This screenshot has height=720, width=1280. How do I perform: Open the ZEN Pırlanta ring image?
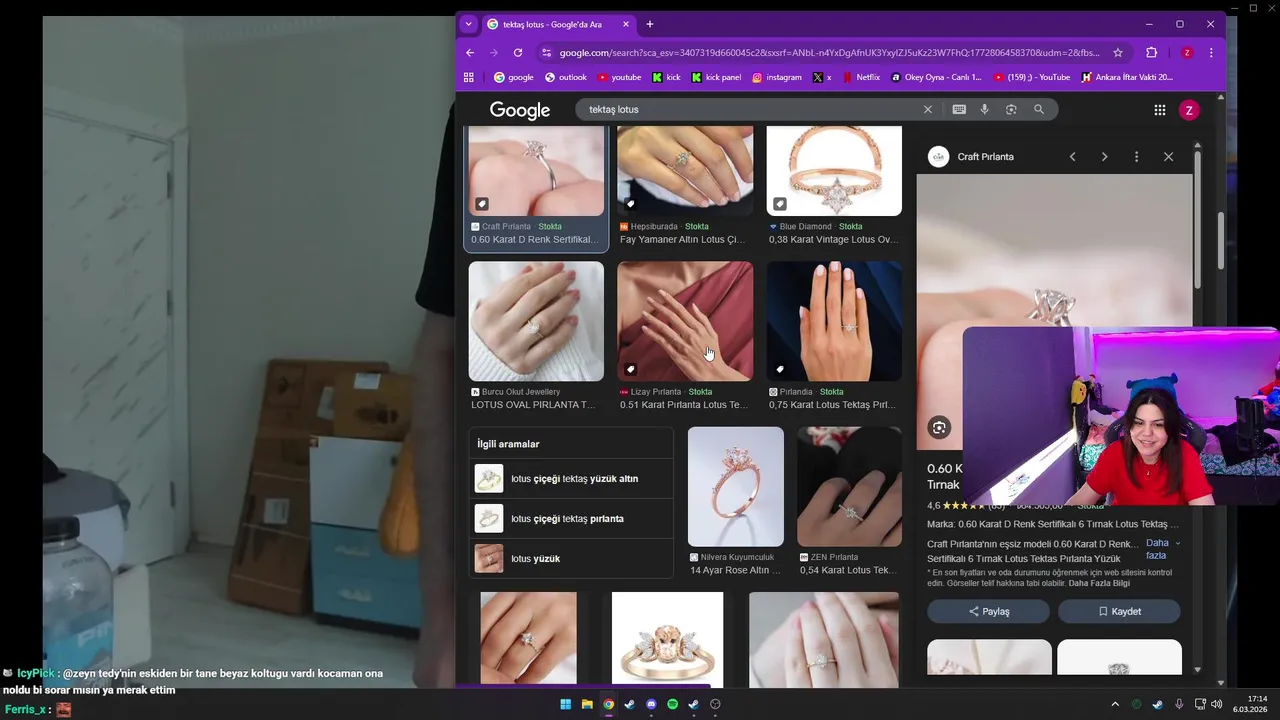coord(849,487)
